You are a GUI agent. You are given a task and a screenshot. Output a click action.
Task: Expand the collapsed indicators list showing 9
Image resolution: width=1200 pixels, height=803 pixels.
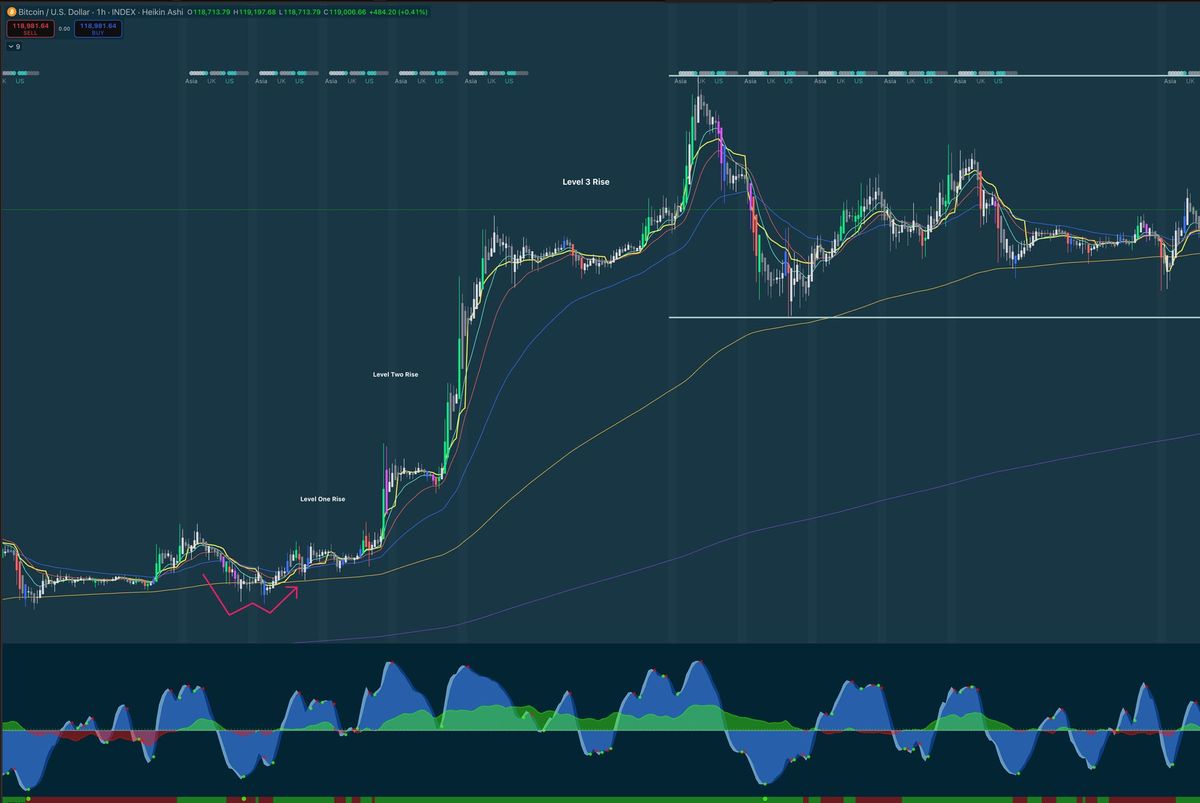pos(13,46)
